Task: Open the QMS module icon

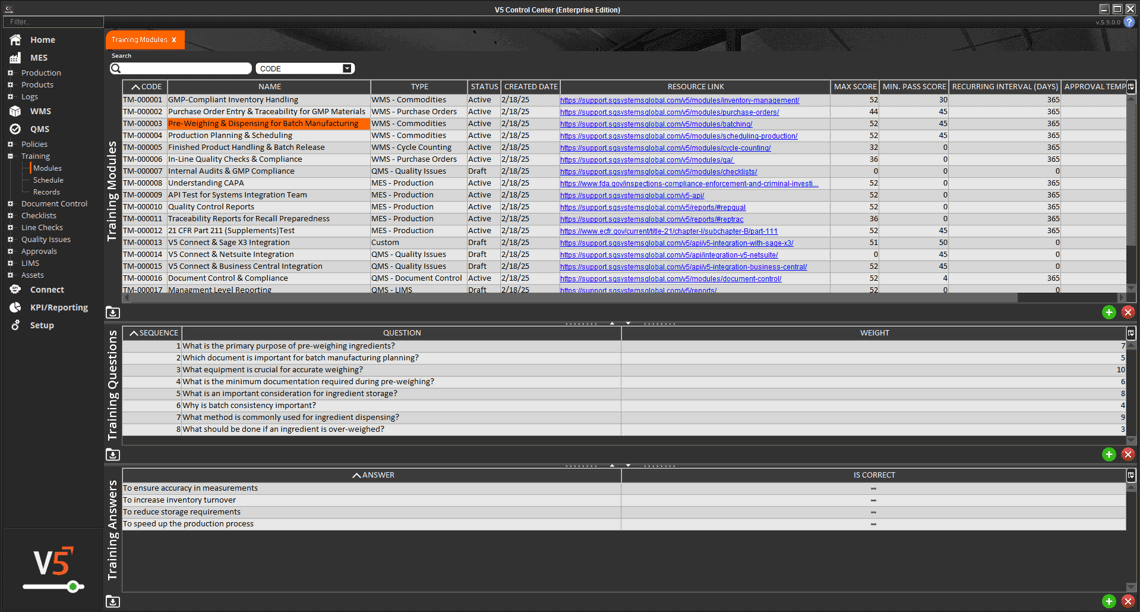Action: [15, 129]
